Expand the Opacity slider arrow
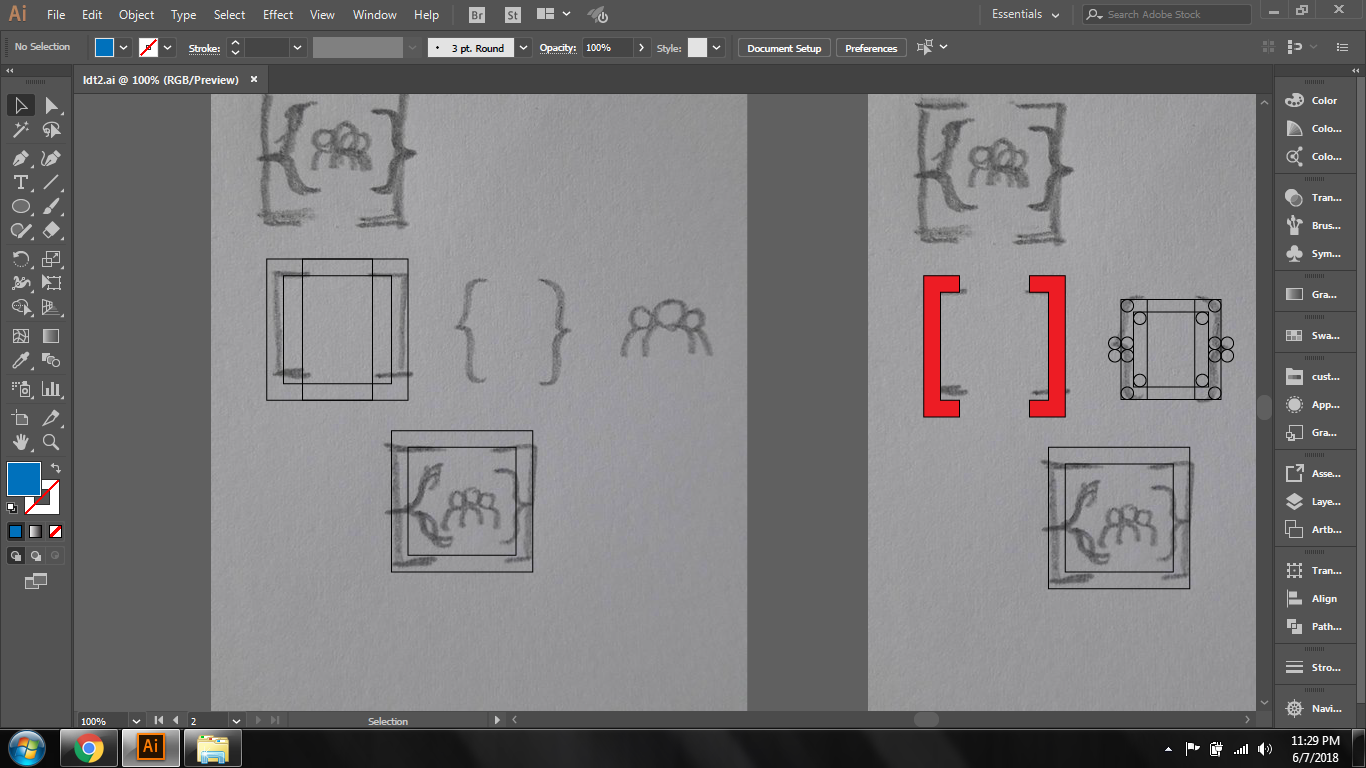 [x=641, y=47]
